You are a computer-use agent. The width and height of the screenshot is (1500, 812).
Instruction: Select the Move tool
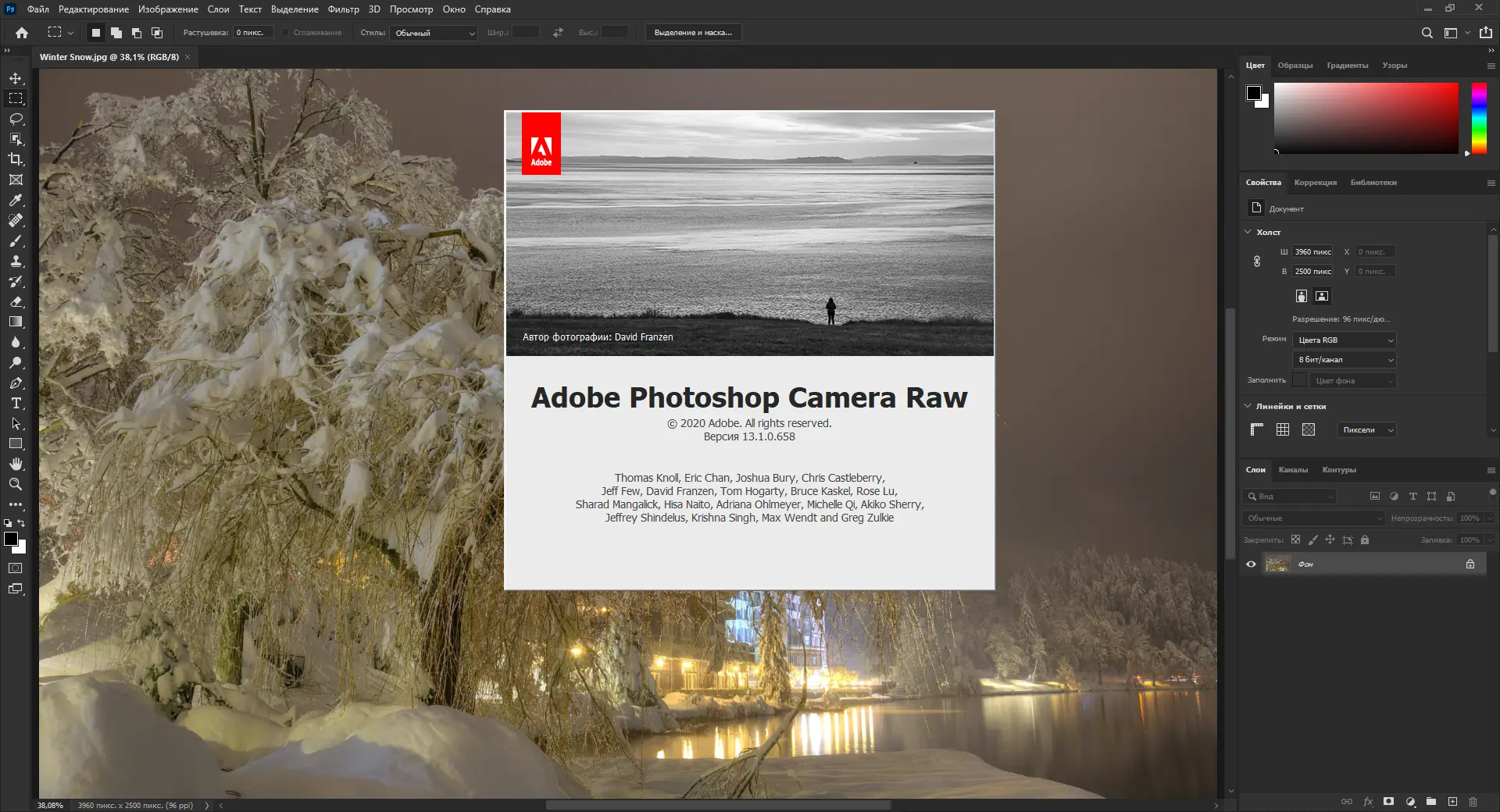click(x=16, y=78)
